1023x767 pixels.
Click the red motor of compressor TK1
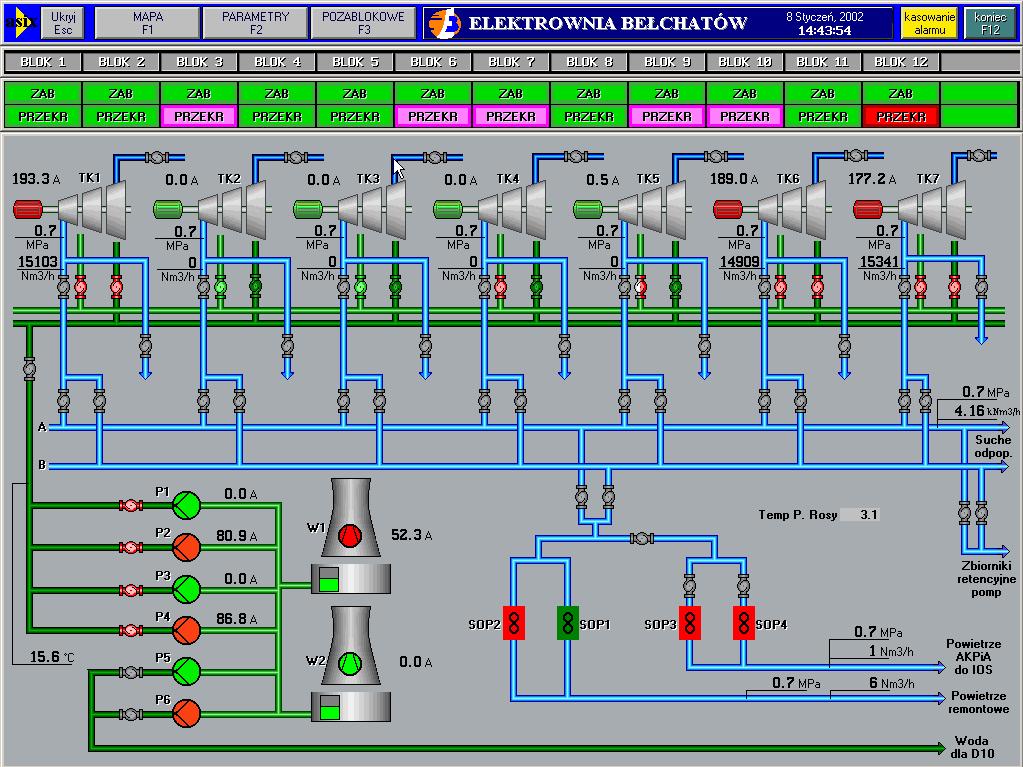pos(28,209)
